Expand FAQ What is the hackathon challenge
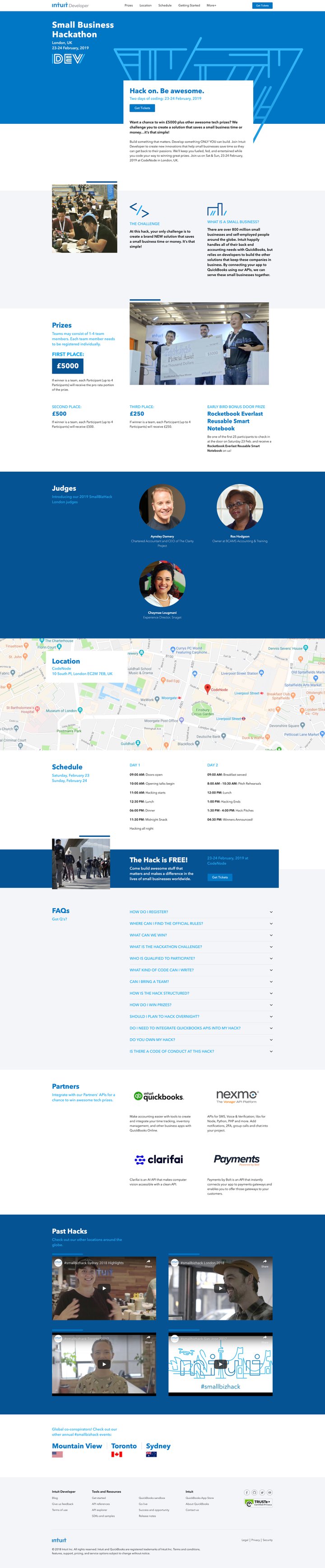325x1568 pixels. [x=201, y=947]
